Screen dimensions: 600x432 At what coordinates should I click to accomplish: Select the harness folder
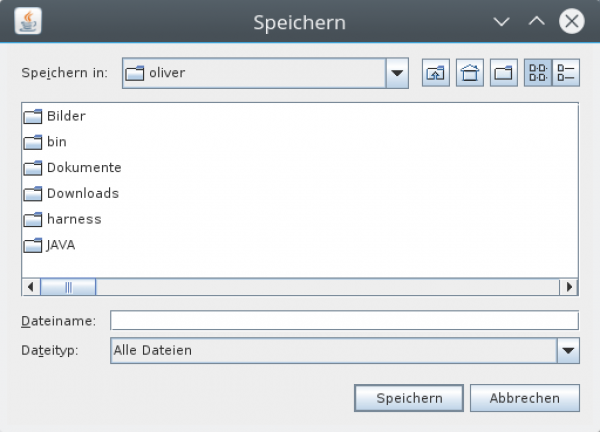(73, 219)
